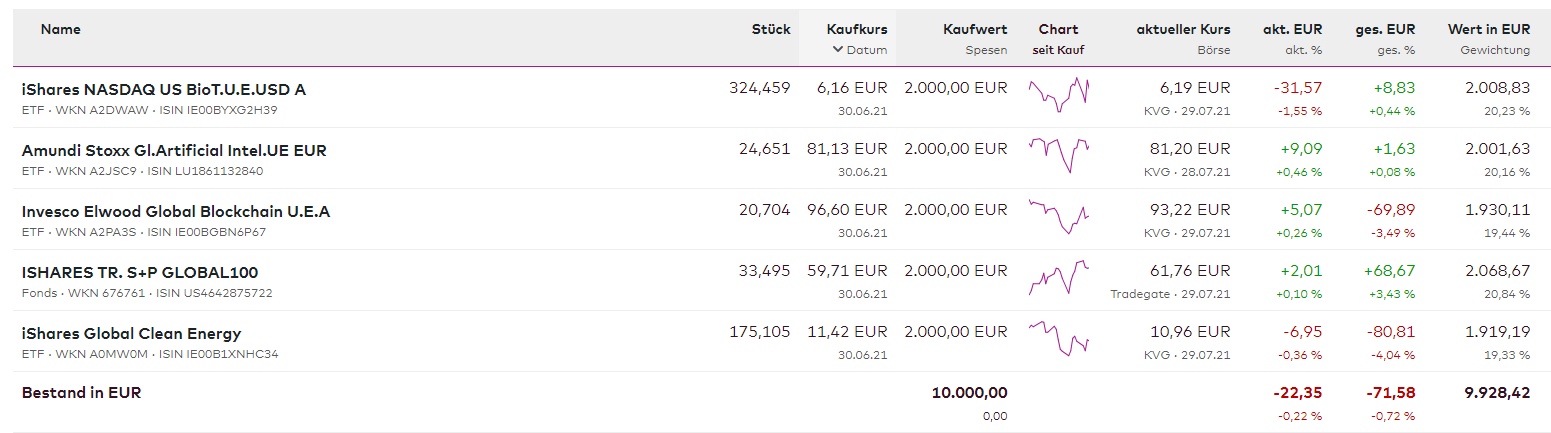Click the Kaufkurs column header
This screenshot has height=433, width=1551.
tap(857, 29)
